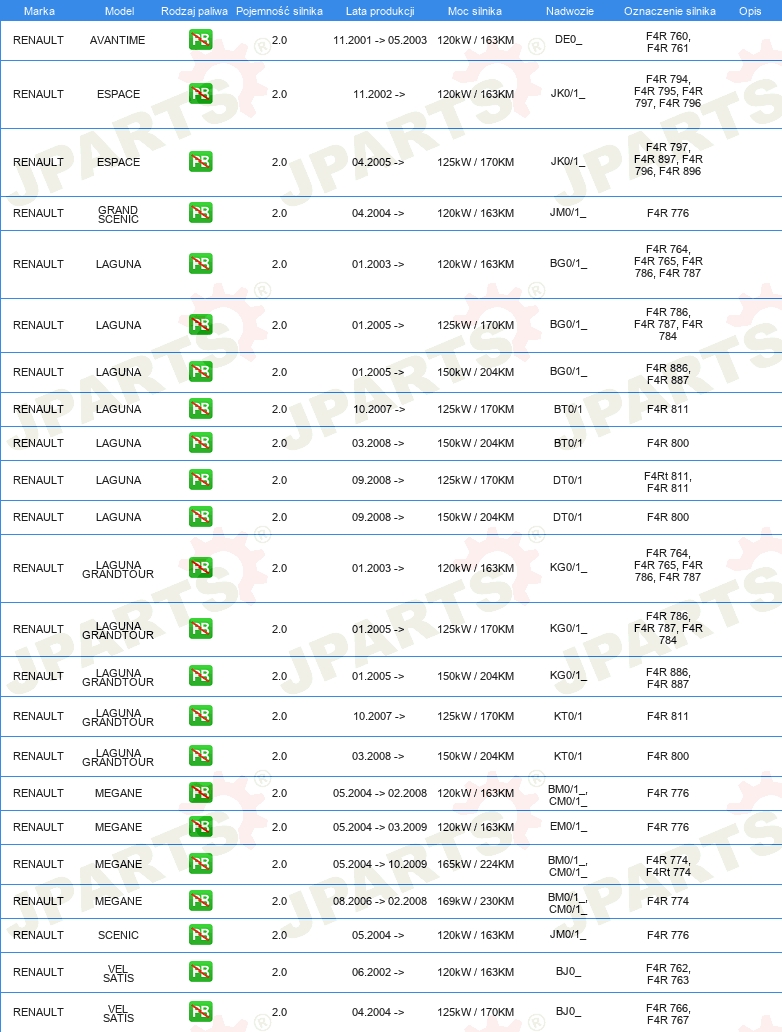
Task: Click the 165kW / 224KM power cell
Action: point(475,864)
